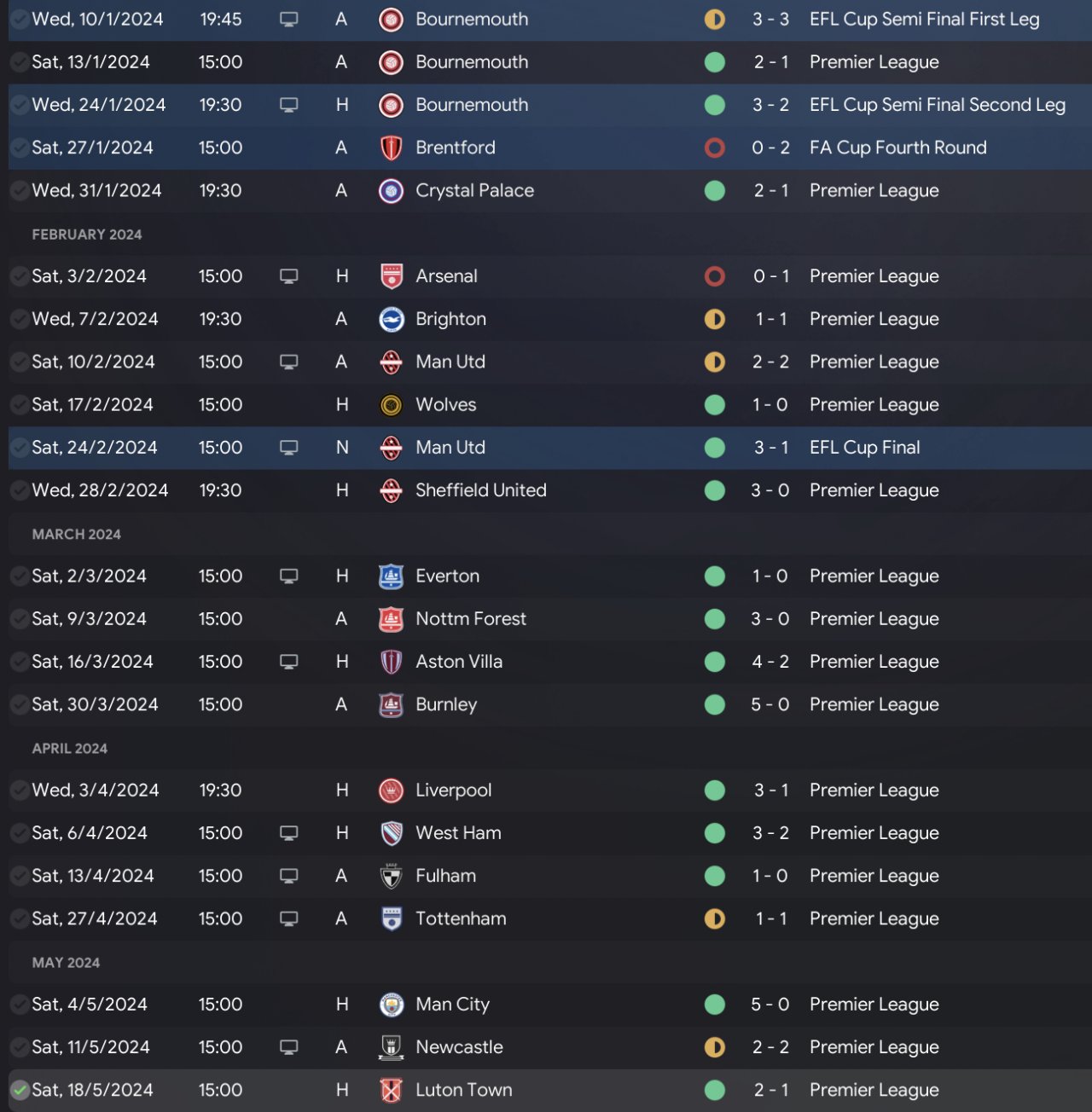Select the Tottenham club crest
Viewport: 1092px width, 1112px height.
click(x=391, y=918)
